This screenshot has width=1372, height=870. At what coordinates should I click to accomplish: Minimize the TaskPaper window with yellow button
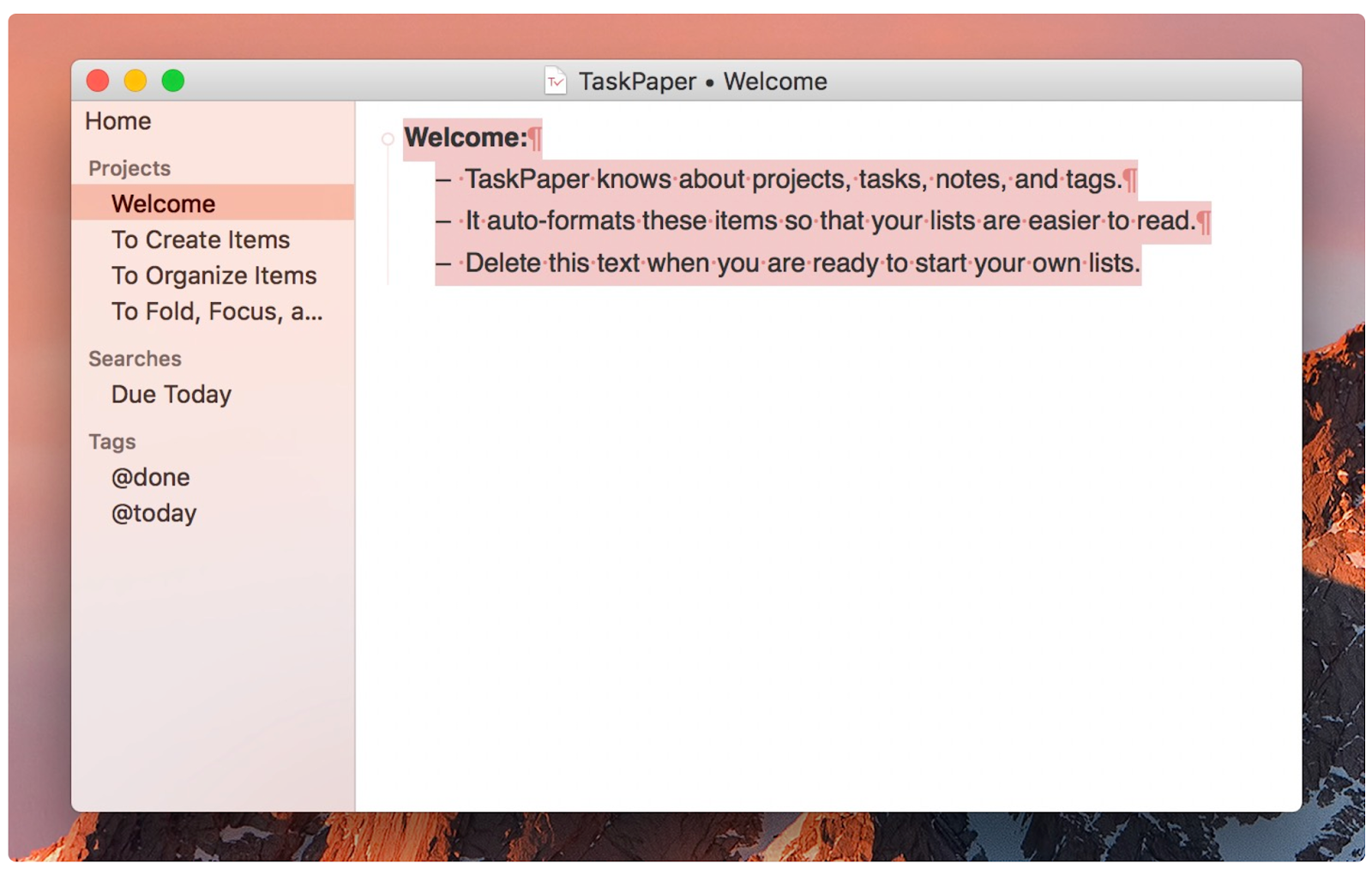coord(135,81)
